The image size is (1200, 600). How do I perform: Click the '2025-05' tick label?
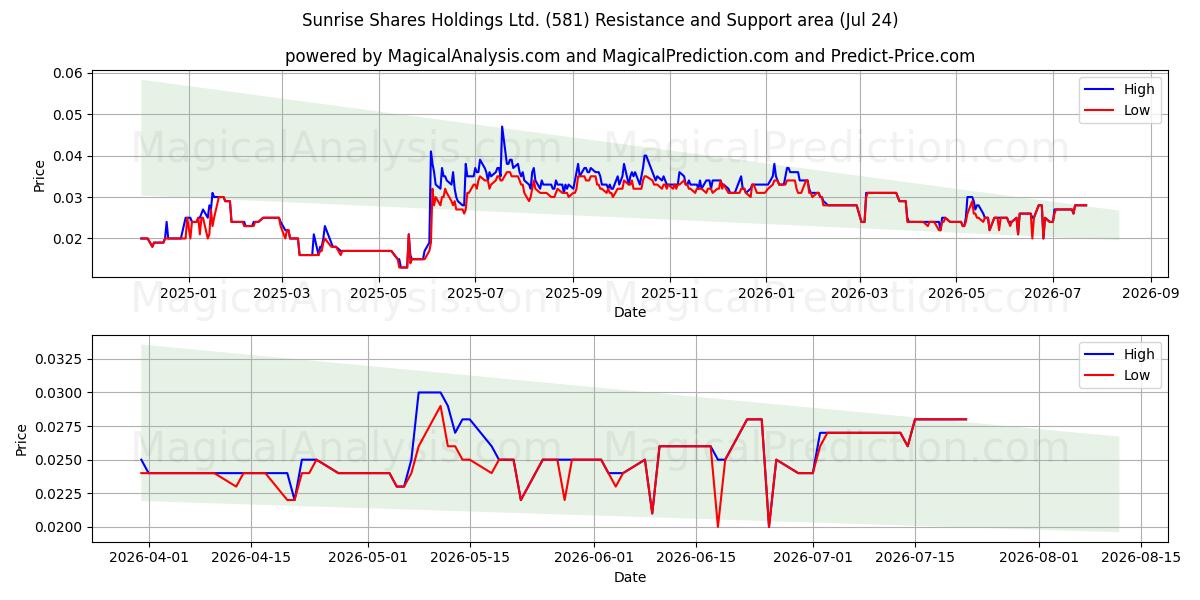[x=379, y=293]
